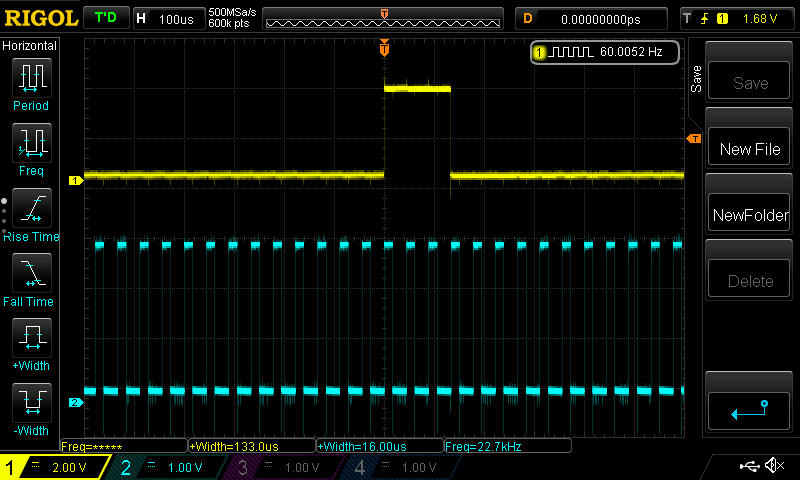Click the 500MSa/s sample rate text
The width and height of the screenshot is (800, 480).
tap(232, 12)
